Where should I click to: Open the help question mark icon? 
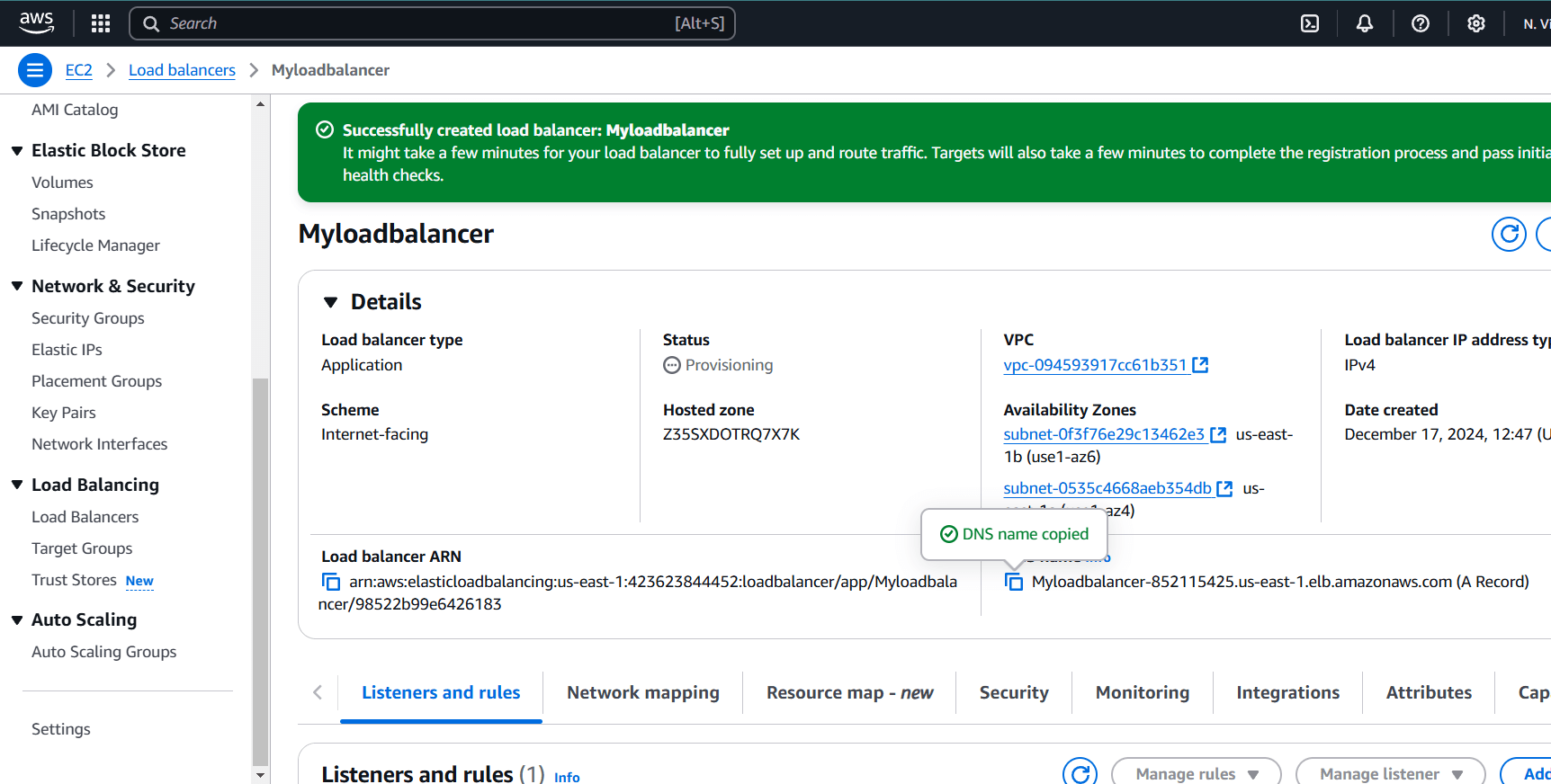1421,23
